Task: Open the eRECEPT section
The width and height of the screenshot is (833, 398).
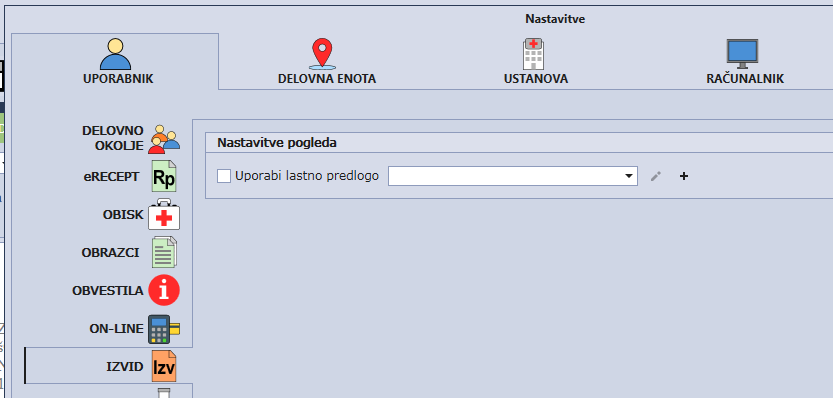Action: point(111,176)
